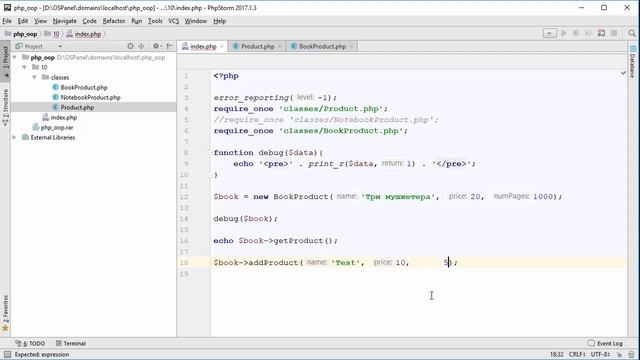Screen dimensions: 640x360
Task: Click tool windows quick access icon in status bar
Action: [7, 354]
